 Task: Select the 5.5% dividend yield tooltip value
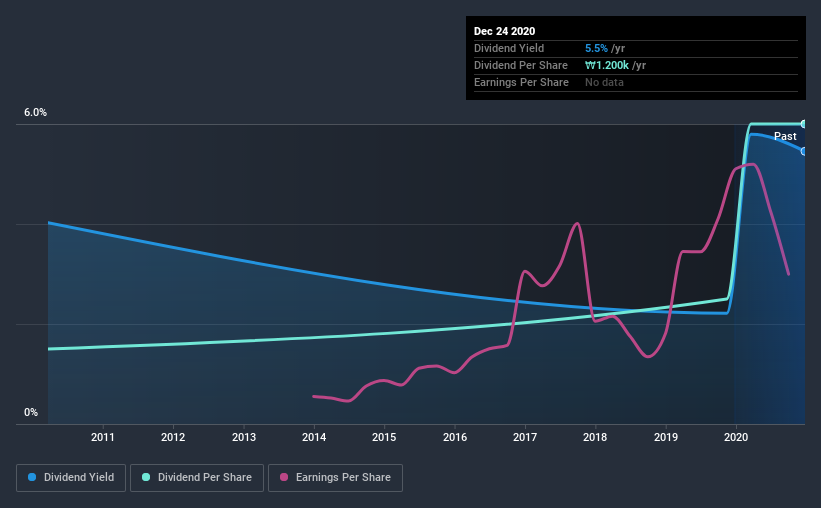point(596,48)
